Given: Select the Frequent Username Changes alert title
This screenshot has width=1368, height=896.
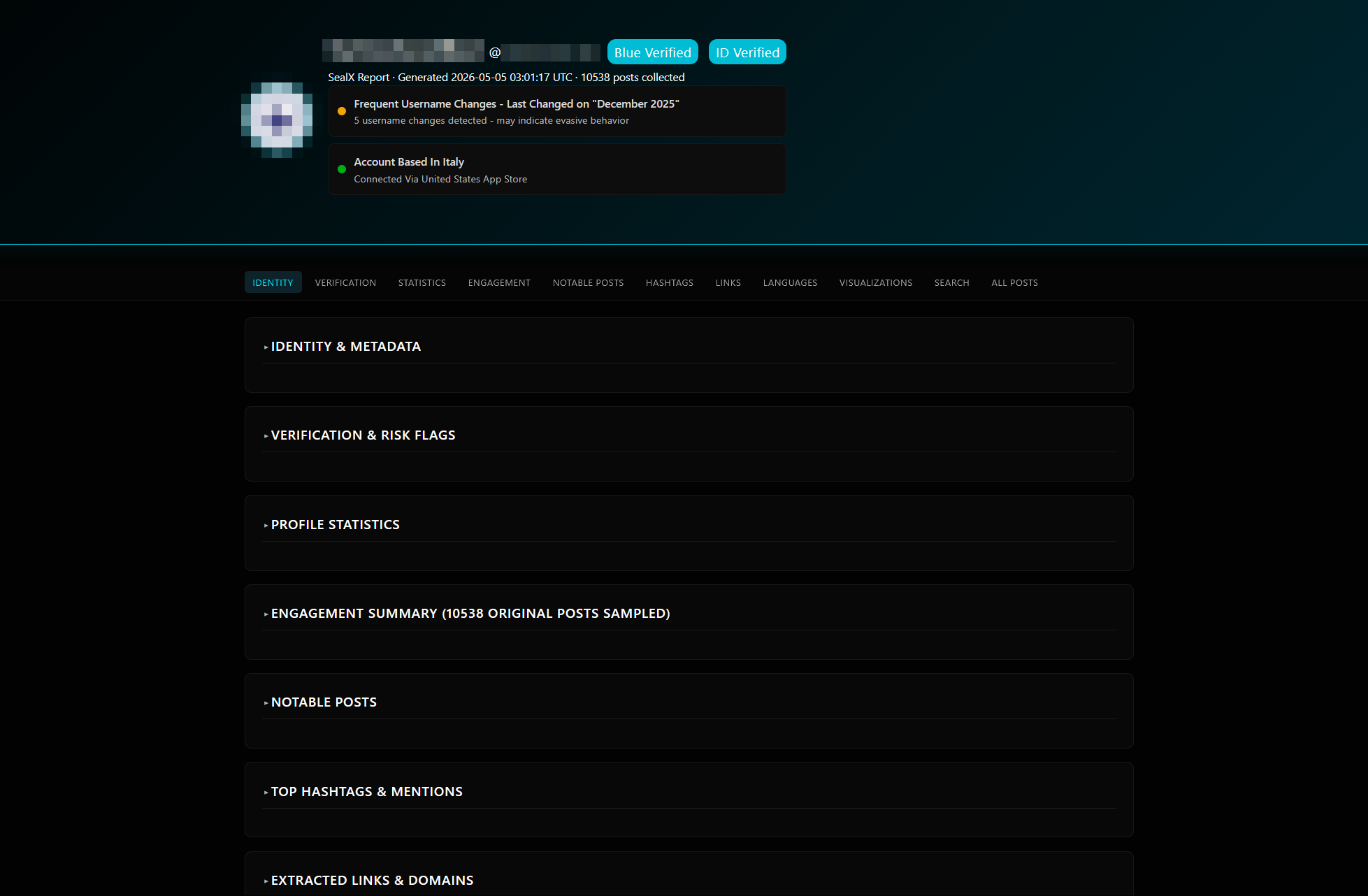Looking at the screenshot, I should tap(517, 103).
